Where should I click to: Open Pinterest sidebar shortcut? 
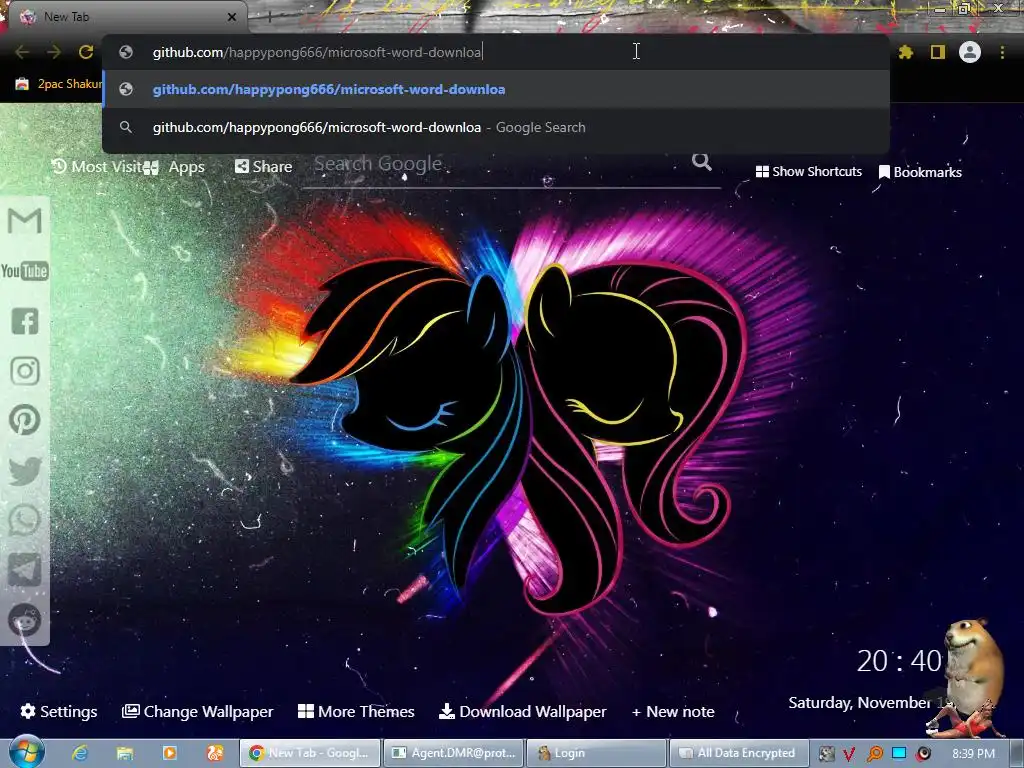[x=25, y=420]
